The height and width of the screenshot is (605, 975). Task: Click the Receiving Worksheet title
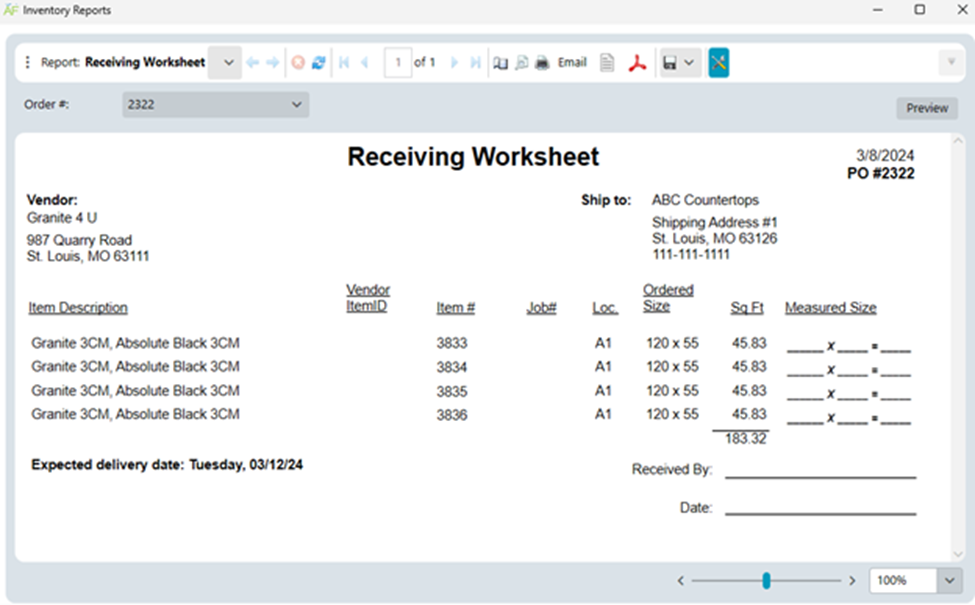click(x=473, y=157)
